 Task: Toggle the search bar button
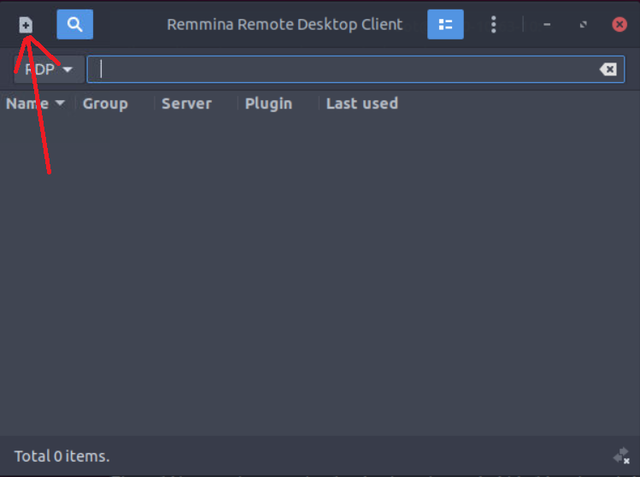(x=75, y=24)
